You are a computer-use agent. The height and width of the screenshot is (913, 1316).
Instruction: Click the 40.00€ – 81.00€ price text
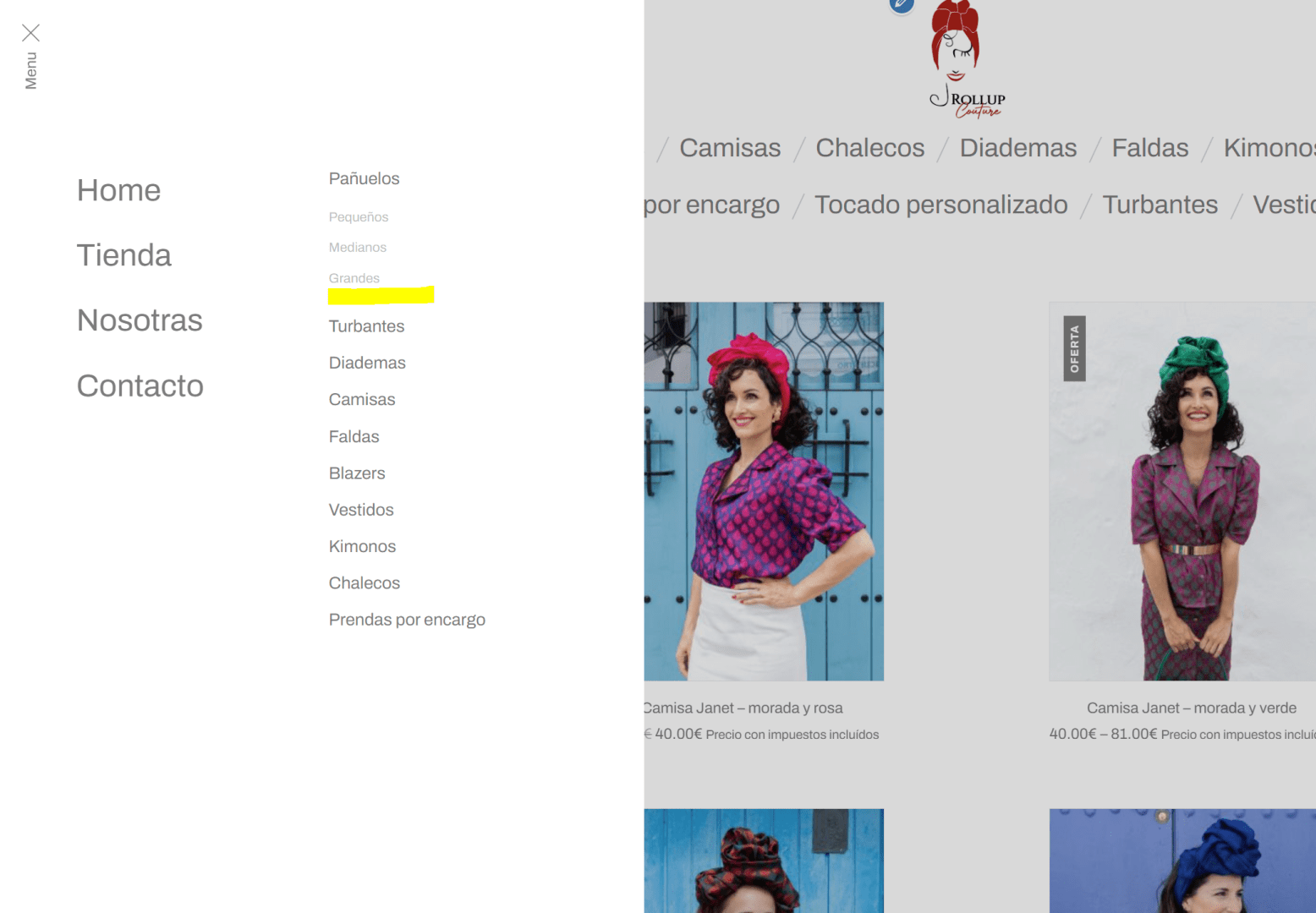tap(1103, 734)
